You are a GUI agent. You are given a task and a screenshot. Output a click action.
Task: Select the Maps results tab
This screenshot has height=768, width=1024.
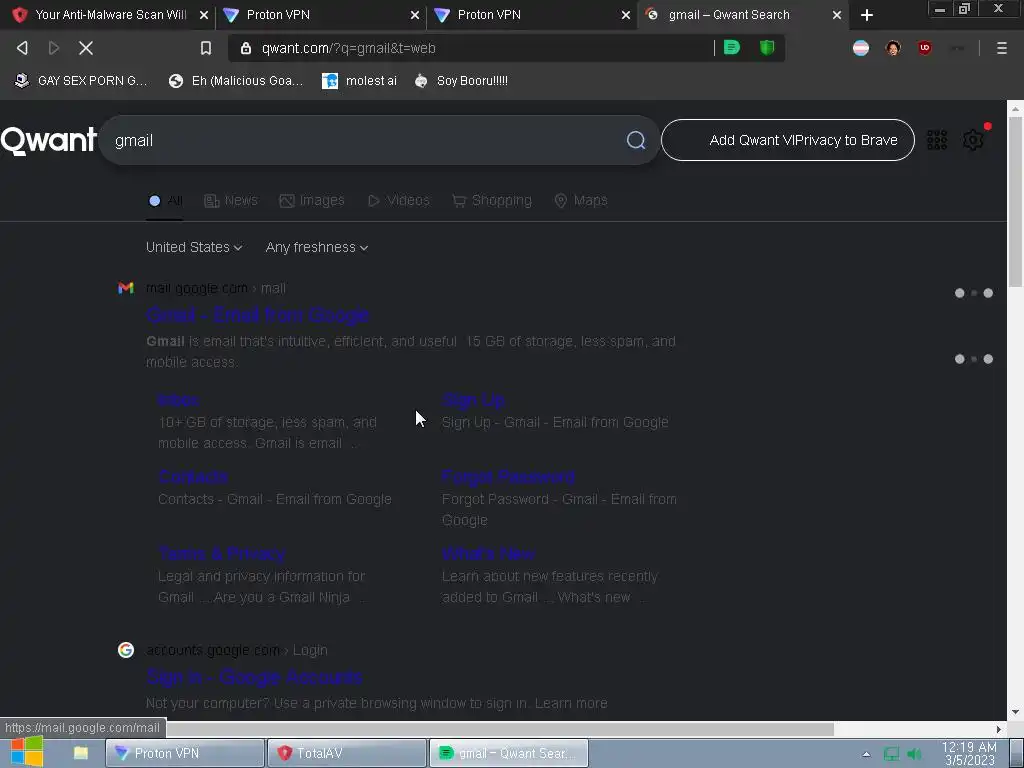[x=581, y=200]
